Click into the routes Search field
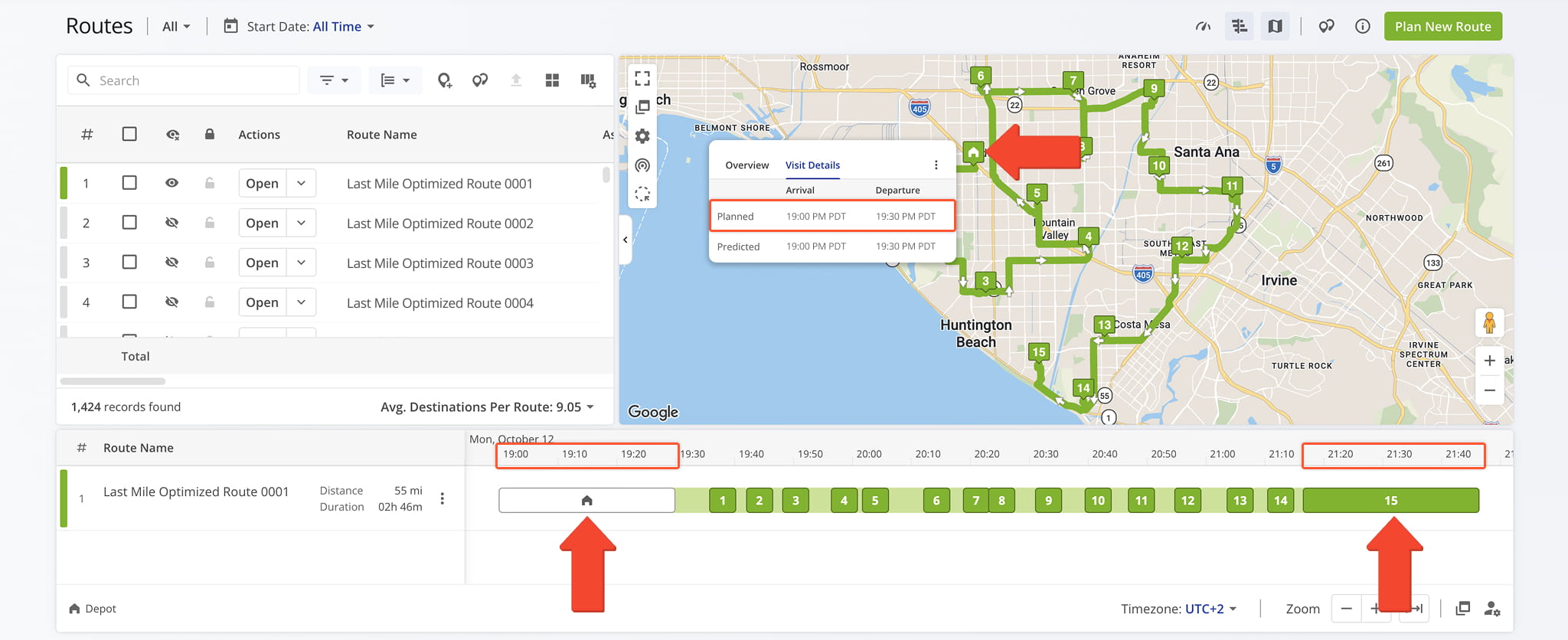This screenshot has height=640, width=1568. (x=184, y=80)
